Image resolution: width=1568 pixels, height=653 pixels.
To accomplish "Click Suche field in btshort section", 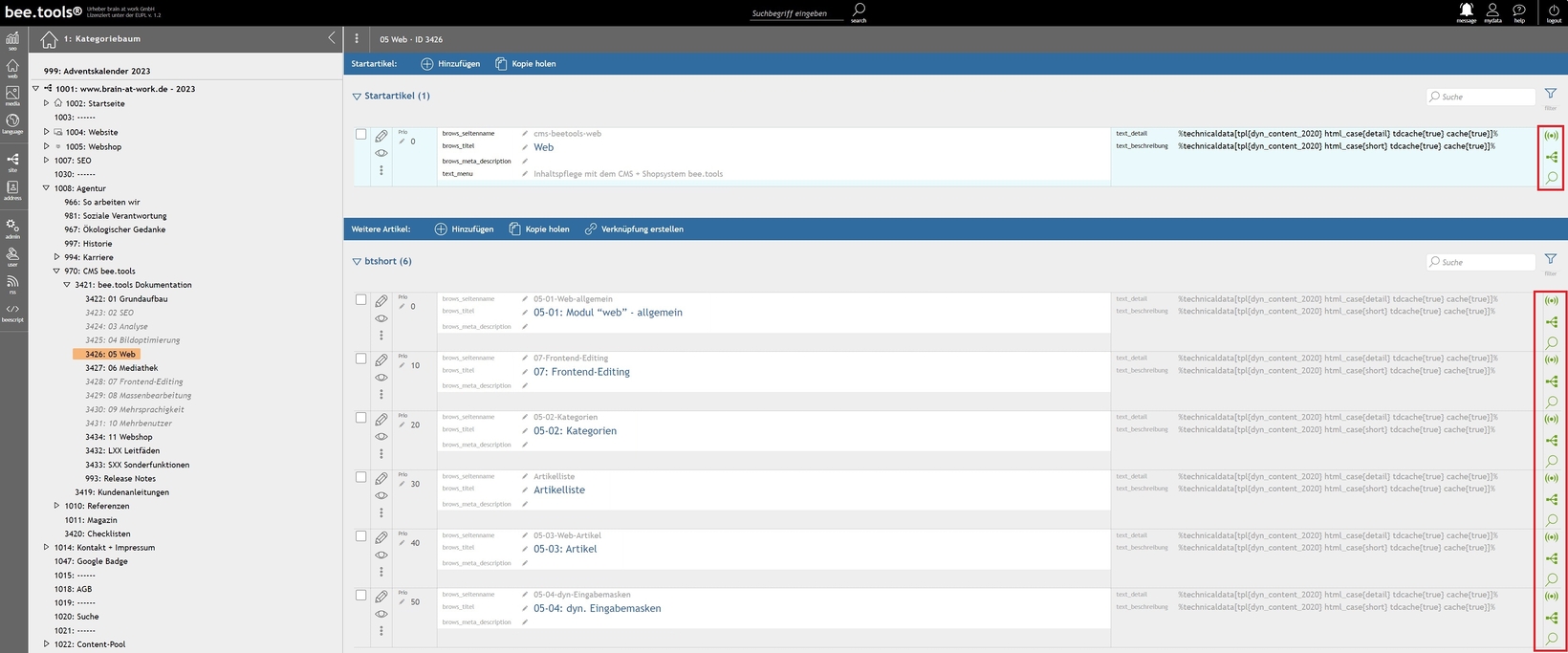I will pyautogui.click(x=1481, y=262).
